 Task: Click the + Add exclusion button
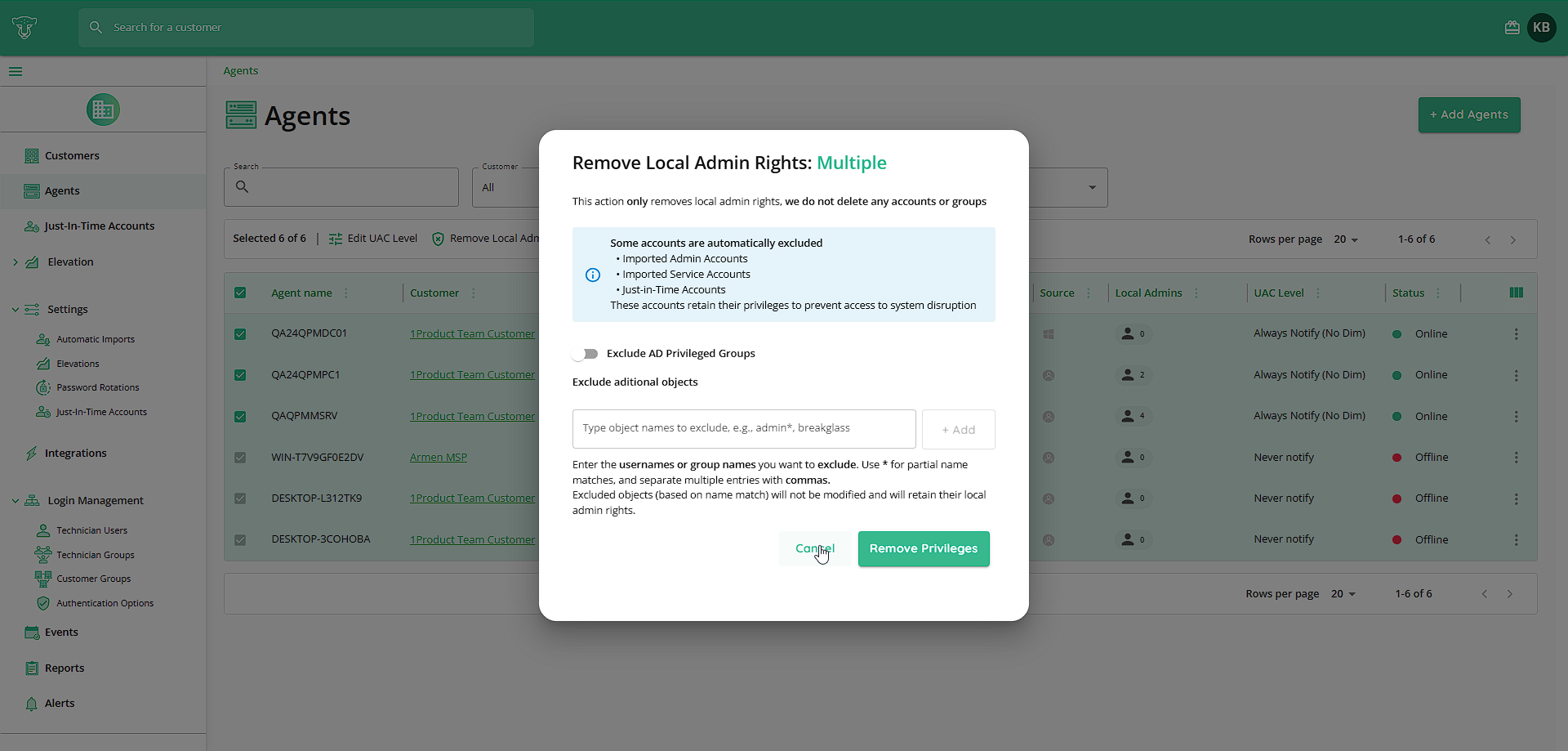tap(959, 430)
